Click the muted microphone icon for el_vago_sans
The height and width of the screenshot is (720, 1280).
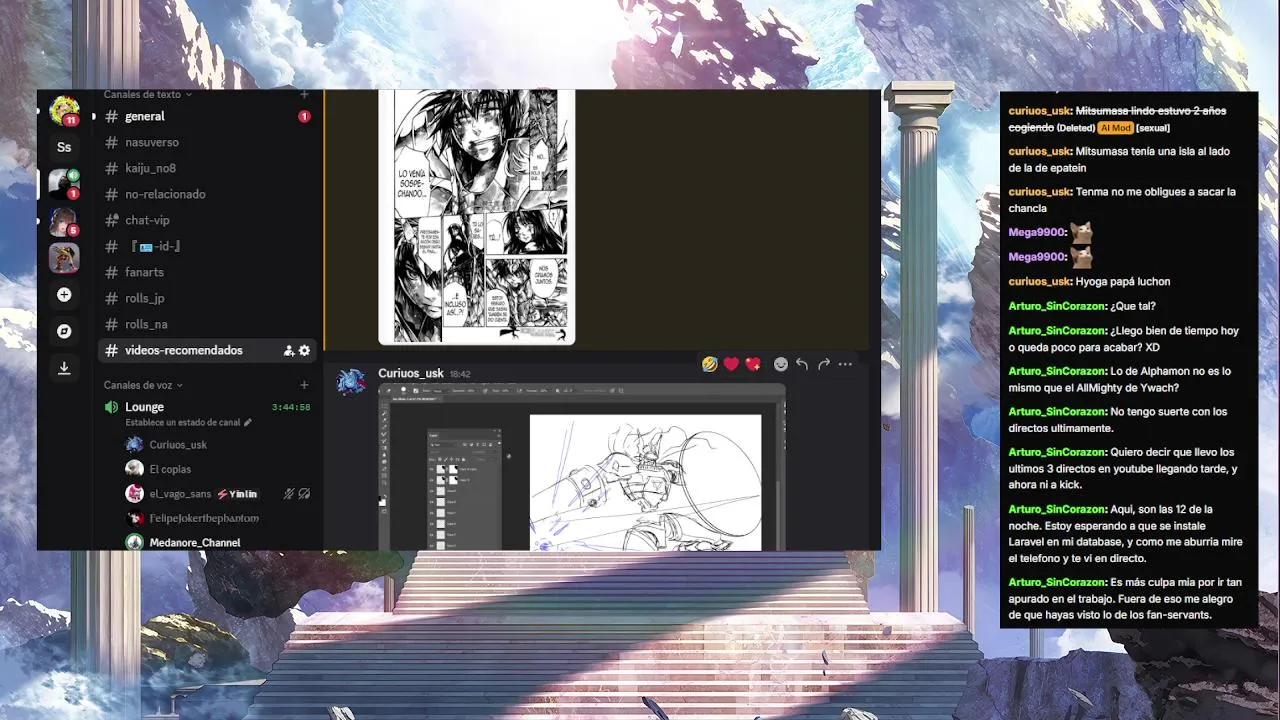(x=289, y=494)
